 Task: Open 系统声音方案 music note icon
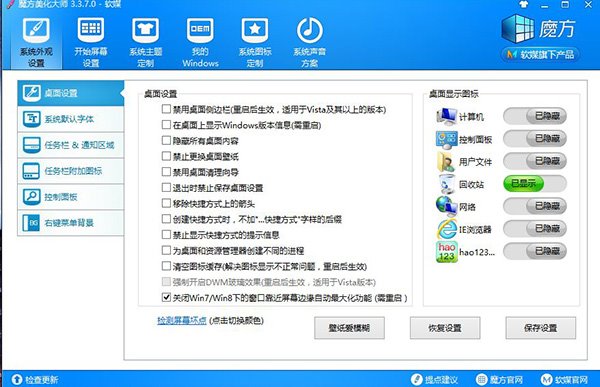pyautogui.click(x=310, y=42)
